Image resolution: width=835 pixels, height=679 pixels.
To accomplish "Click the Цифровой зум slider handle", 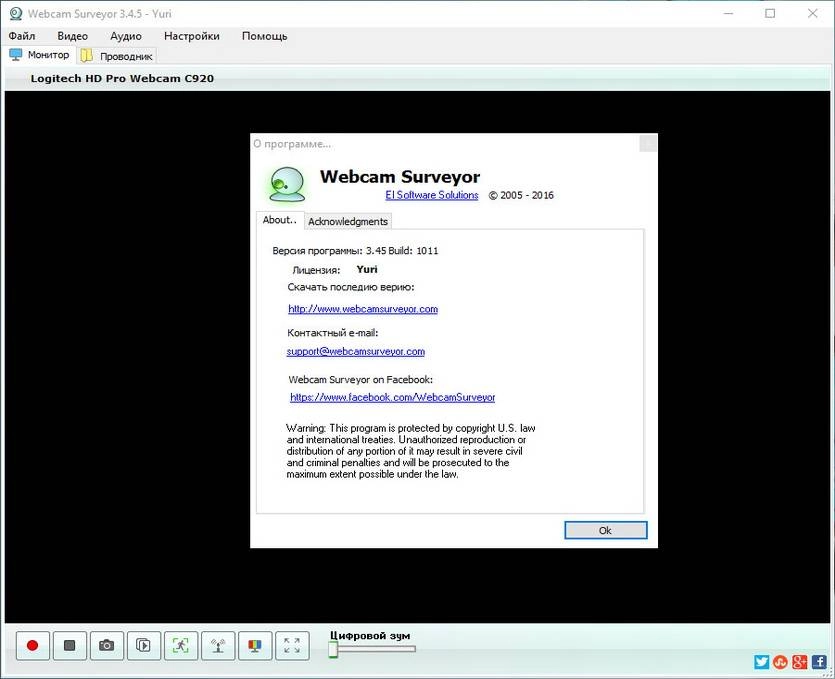I will pos(333,649).
